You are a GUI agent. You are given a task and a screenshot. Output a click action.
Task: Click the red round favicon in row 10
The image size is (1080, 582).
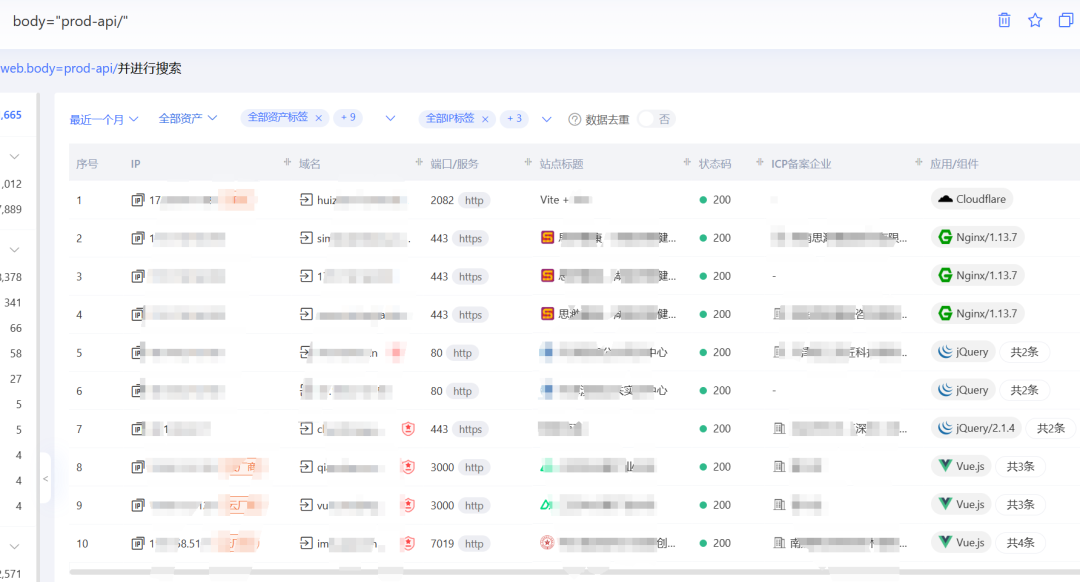click(x=547, y=543)
